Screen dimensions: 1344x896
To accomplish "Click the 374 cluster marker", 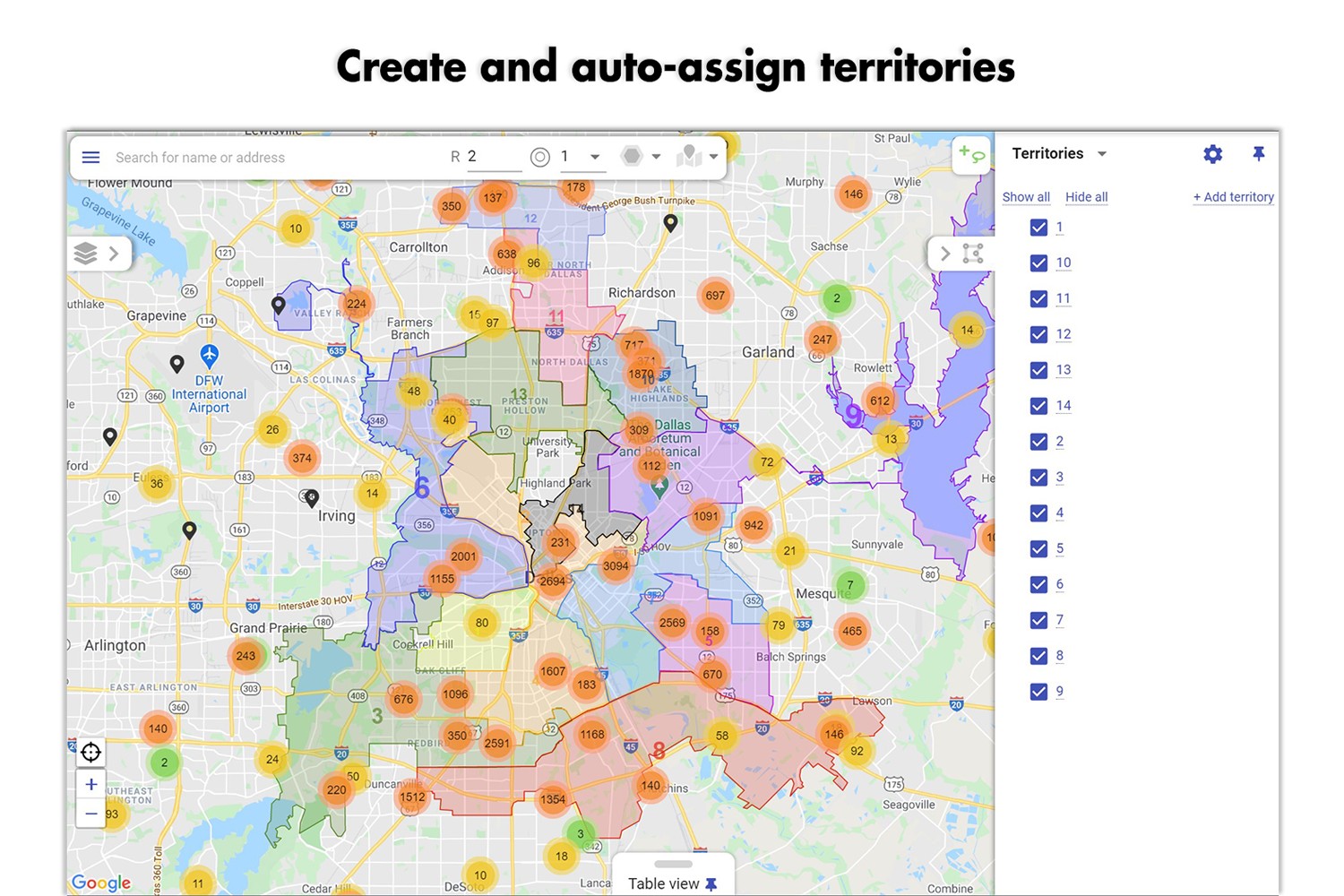I will [x=302, y=458].
